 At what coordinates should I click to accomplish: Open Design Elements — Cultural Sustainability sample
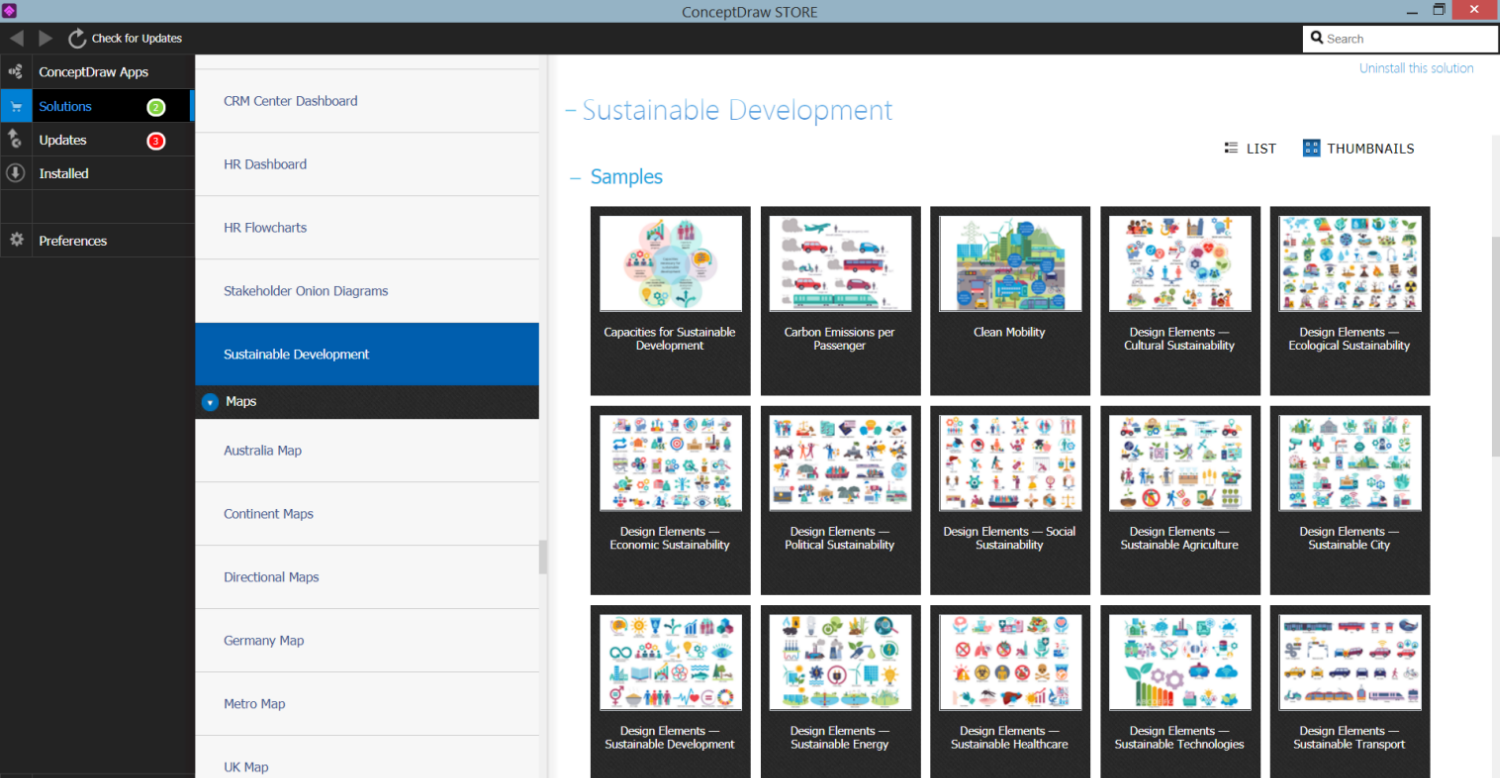tap(1180, 301)
